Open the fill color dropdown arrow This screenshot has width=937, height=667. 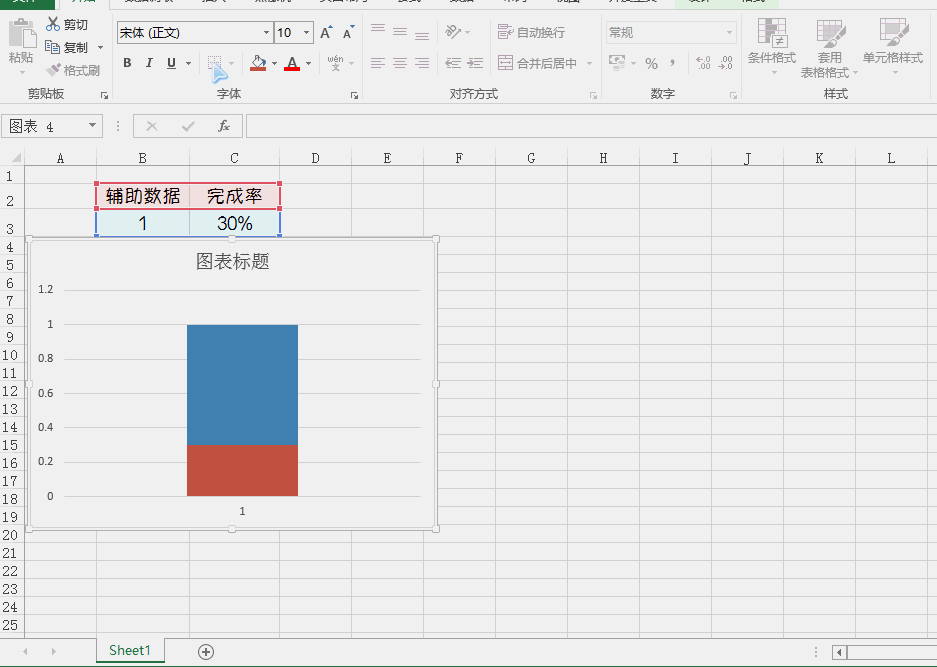point(274,63)
